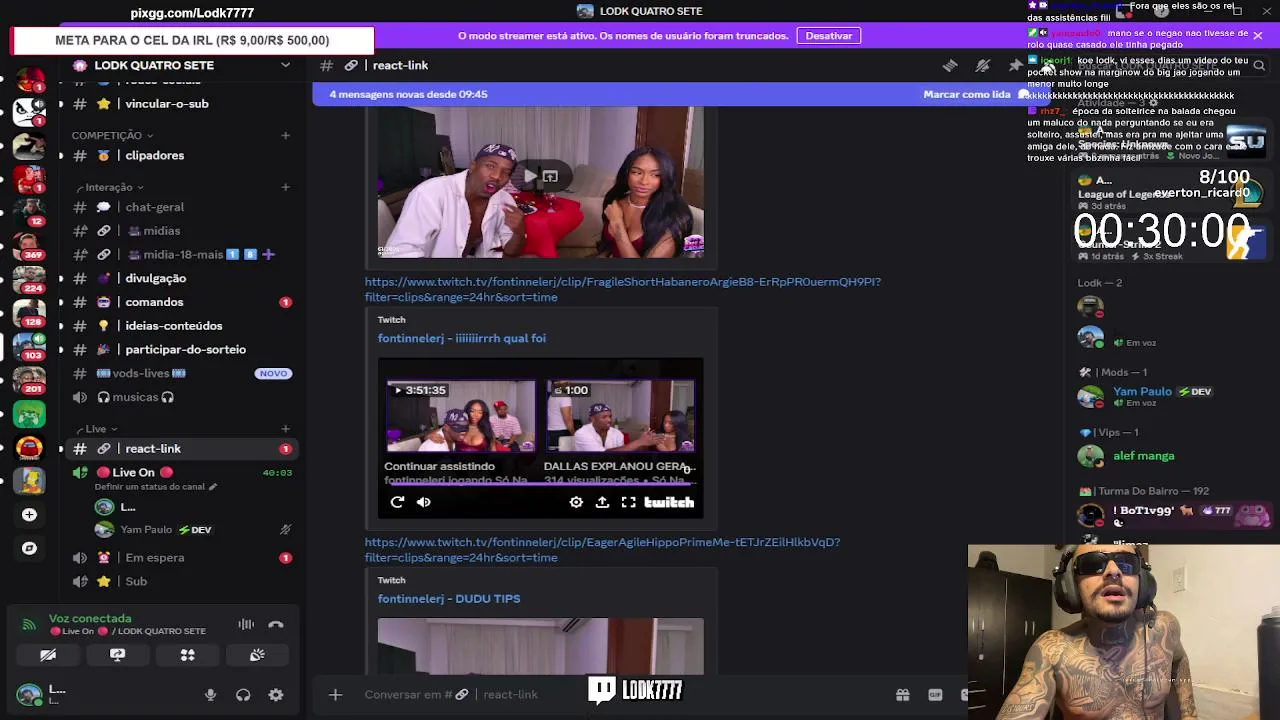
Task: Open the participar-do-sorteio channel
Action: (180, 350)
